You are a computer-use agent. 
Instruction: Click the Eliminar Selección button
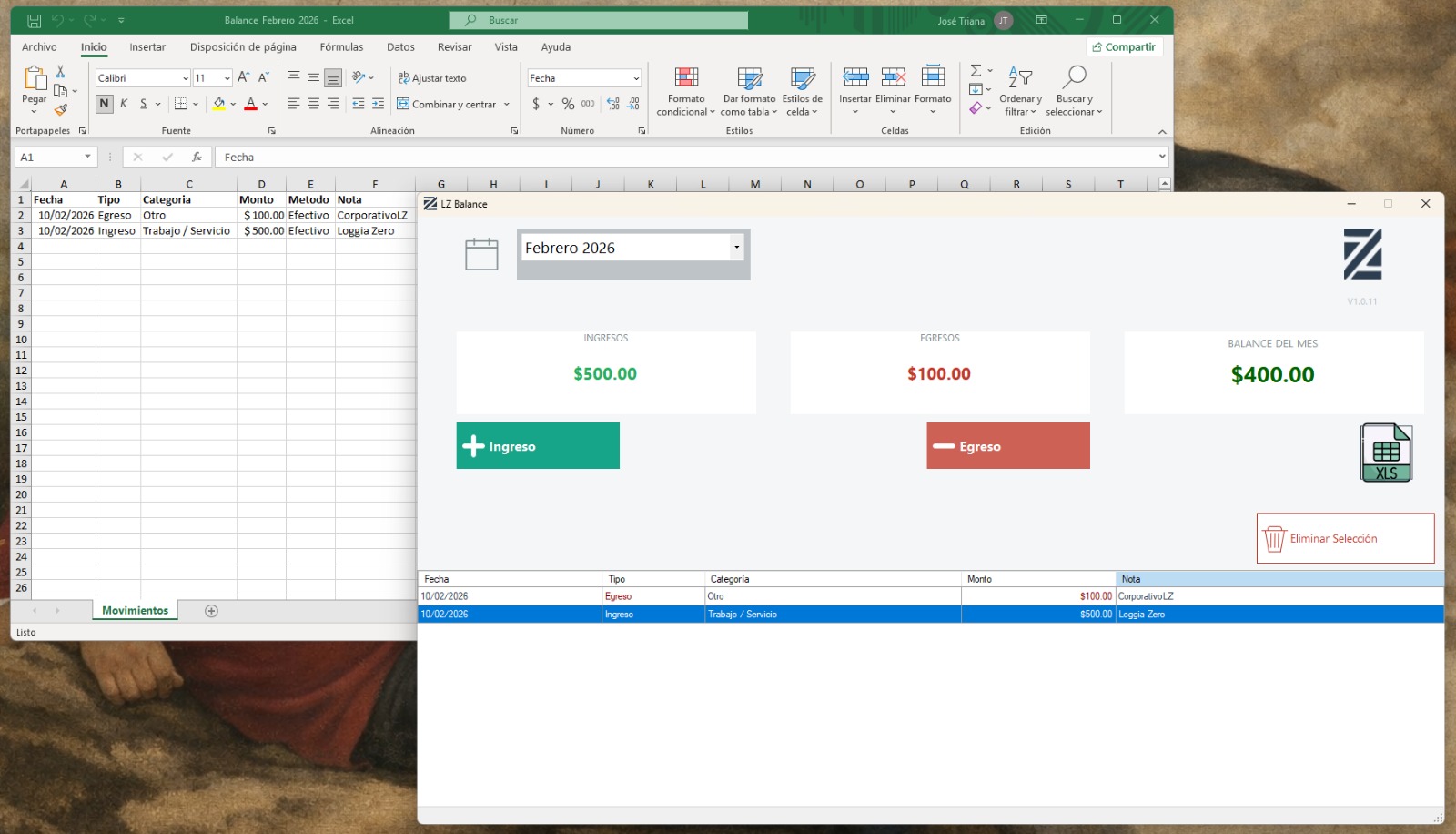coord(1345,538)
